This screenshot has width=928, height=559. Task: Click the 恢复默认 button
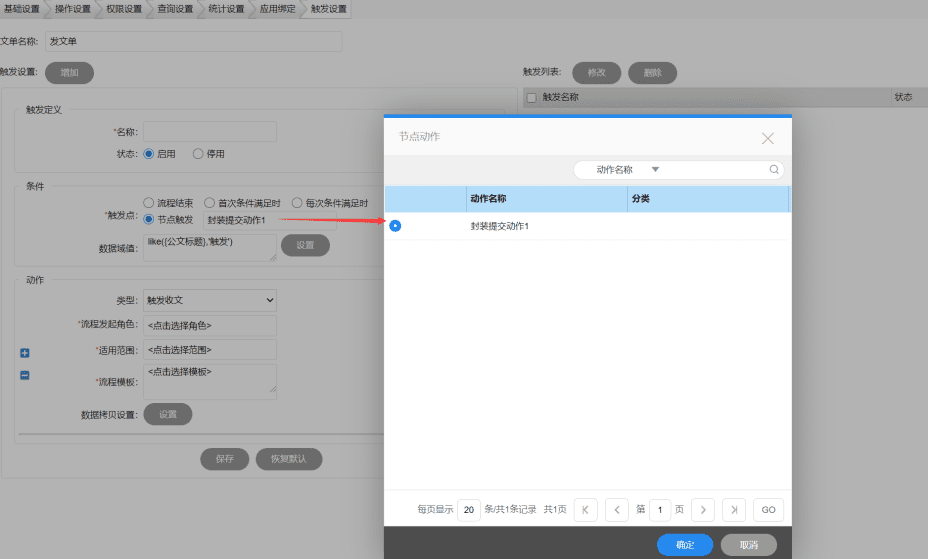click(x=289, y=459)
